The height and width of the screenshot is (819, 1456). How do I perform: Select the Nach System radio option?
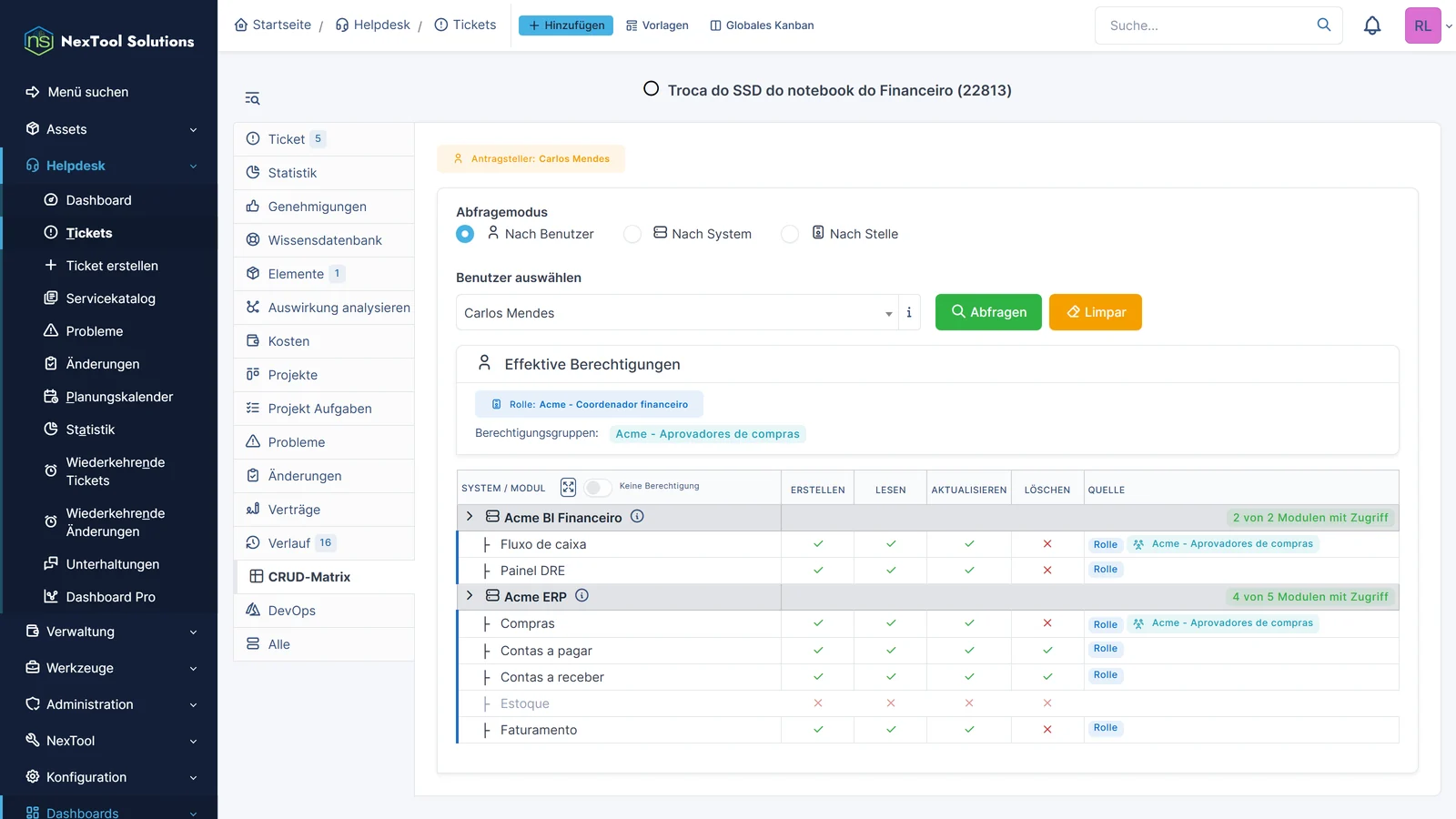[632, 234]
